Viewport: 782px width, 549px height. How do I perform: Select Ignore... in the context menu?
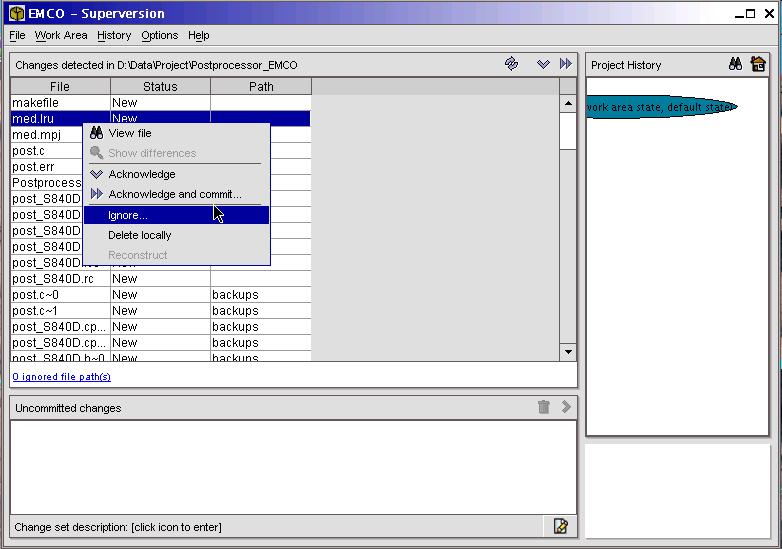177,215
